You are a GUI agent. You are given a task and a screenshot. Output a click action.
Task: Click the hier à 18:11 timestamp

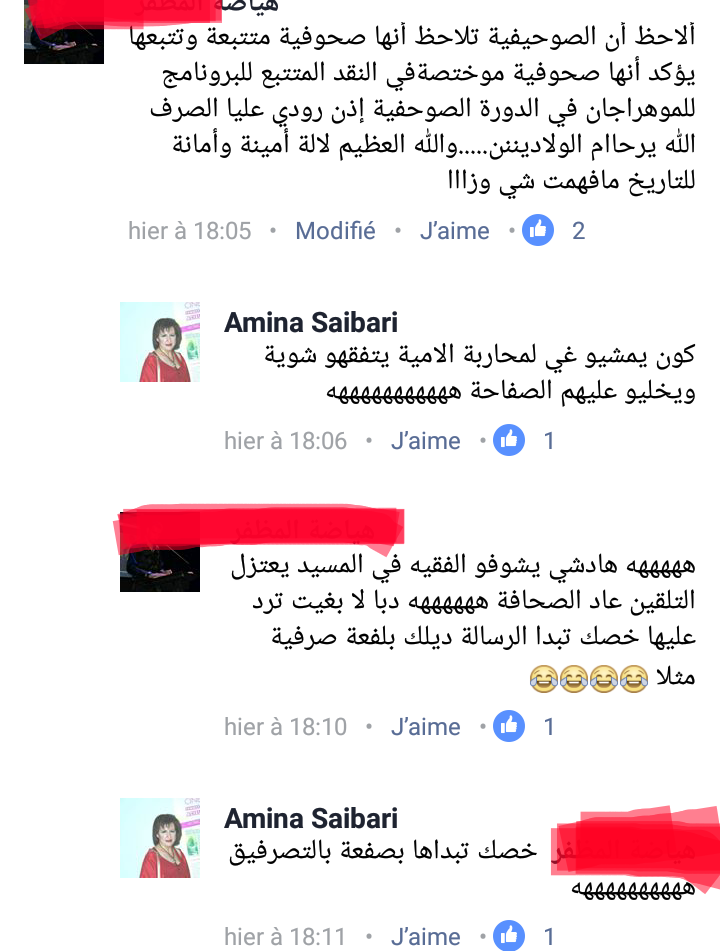coord(285,936)
